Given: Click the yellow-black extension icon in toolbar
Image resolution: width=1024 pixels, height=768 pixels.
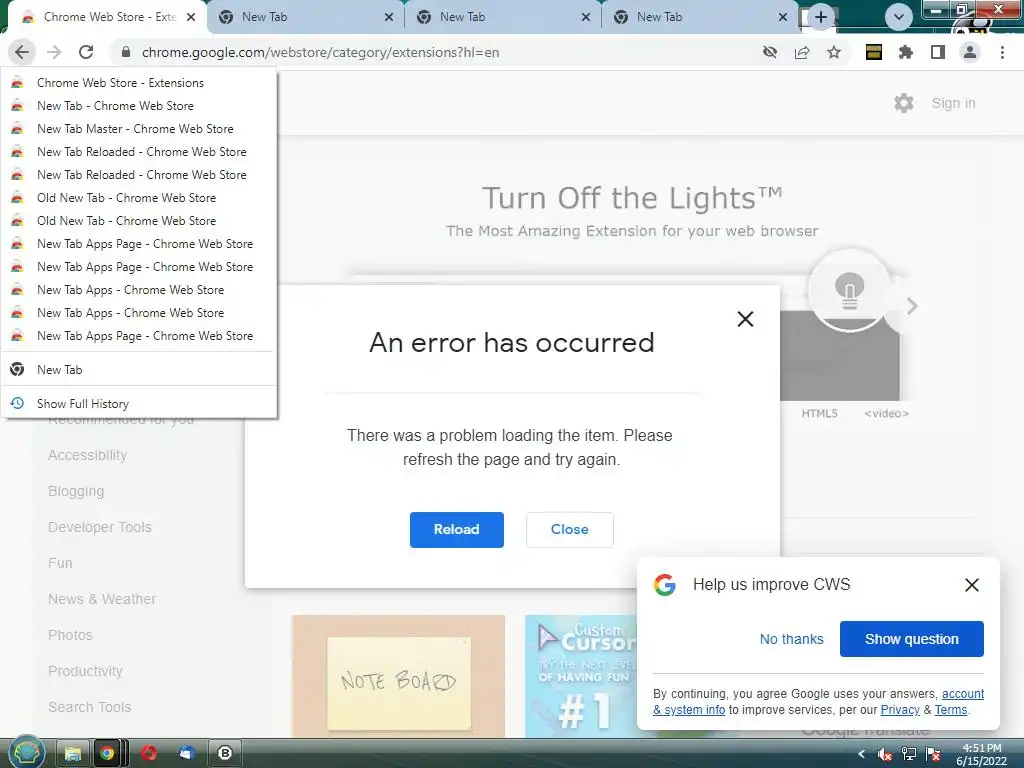Looking at the screenshot, I should [x=874, y=52].
